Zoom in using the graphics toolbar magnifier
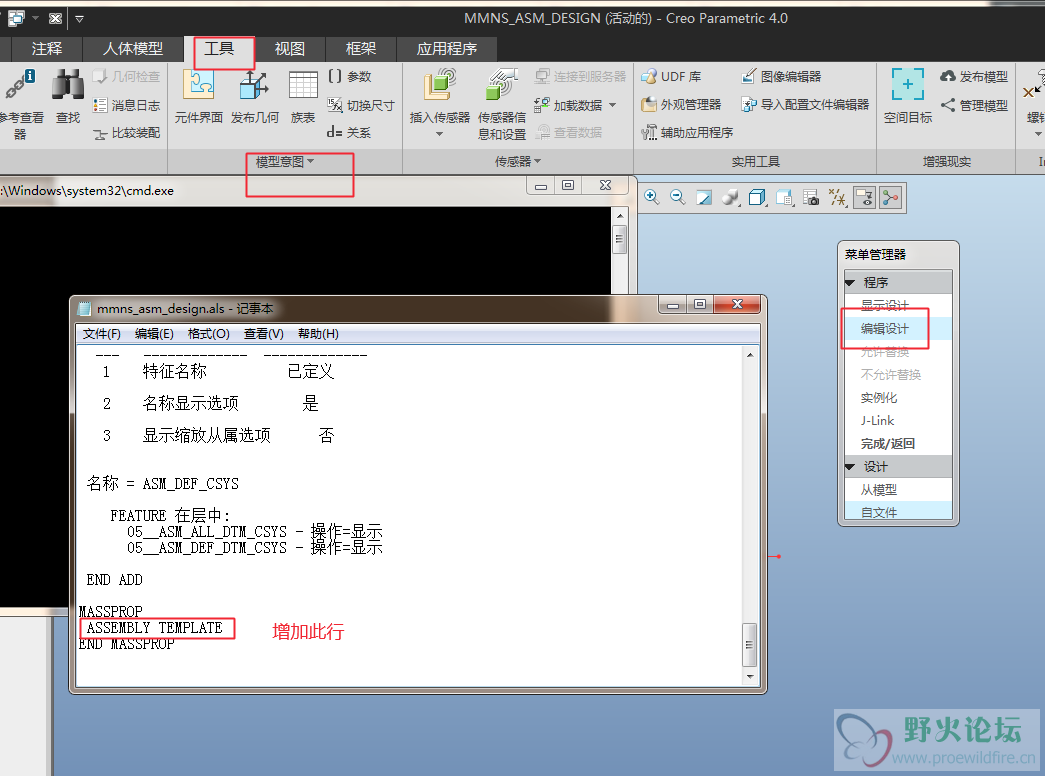 (651, 197)
